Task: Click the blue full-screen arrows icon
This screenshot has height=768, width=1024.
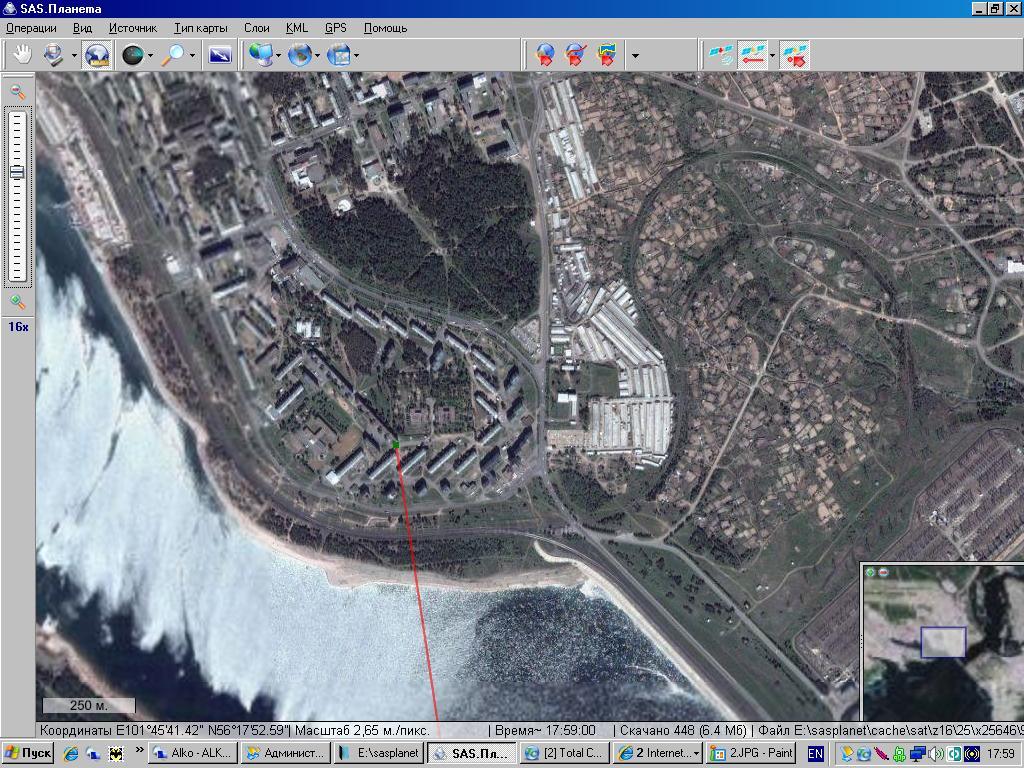Action: coord(219,55)
